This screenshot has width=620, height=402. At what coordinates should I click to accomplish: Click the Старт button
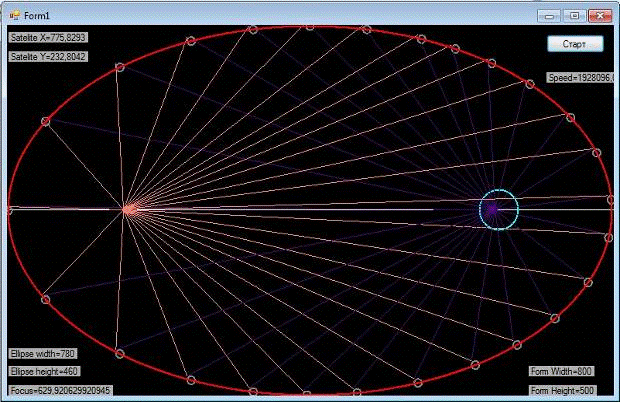coord(576,45)
